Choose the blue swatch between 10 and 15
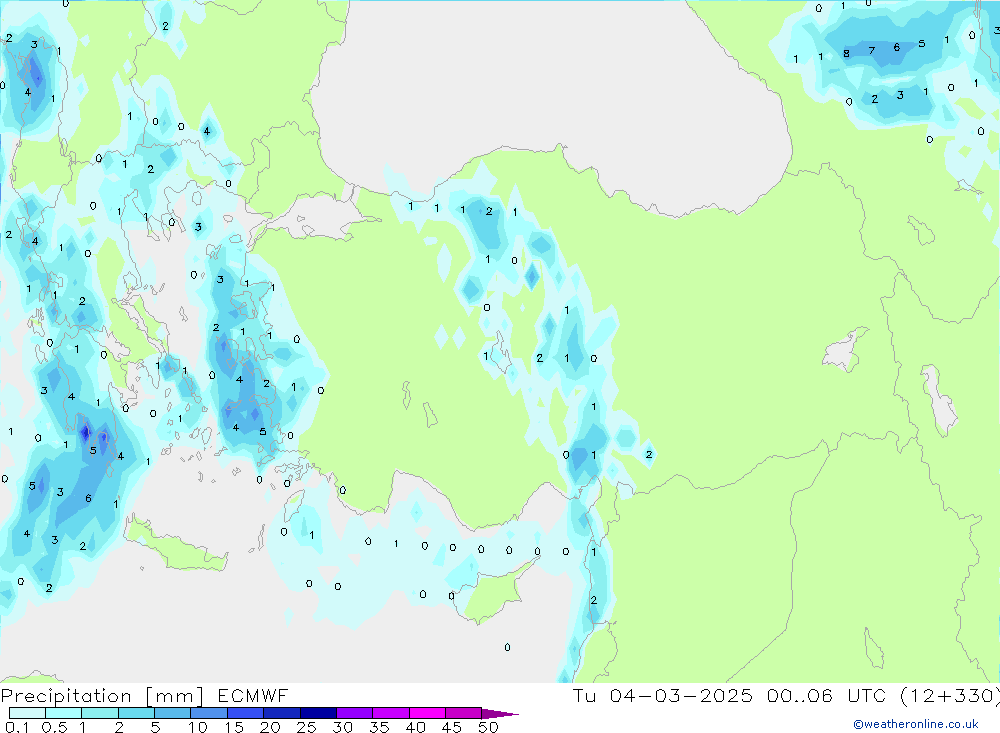The height and width of the screenshot is (733, 1000). click(x=209, y=713)
